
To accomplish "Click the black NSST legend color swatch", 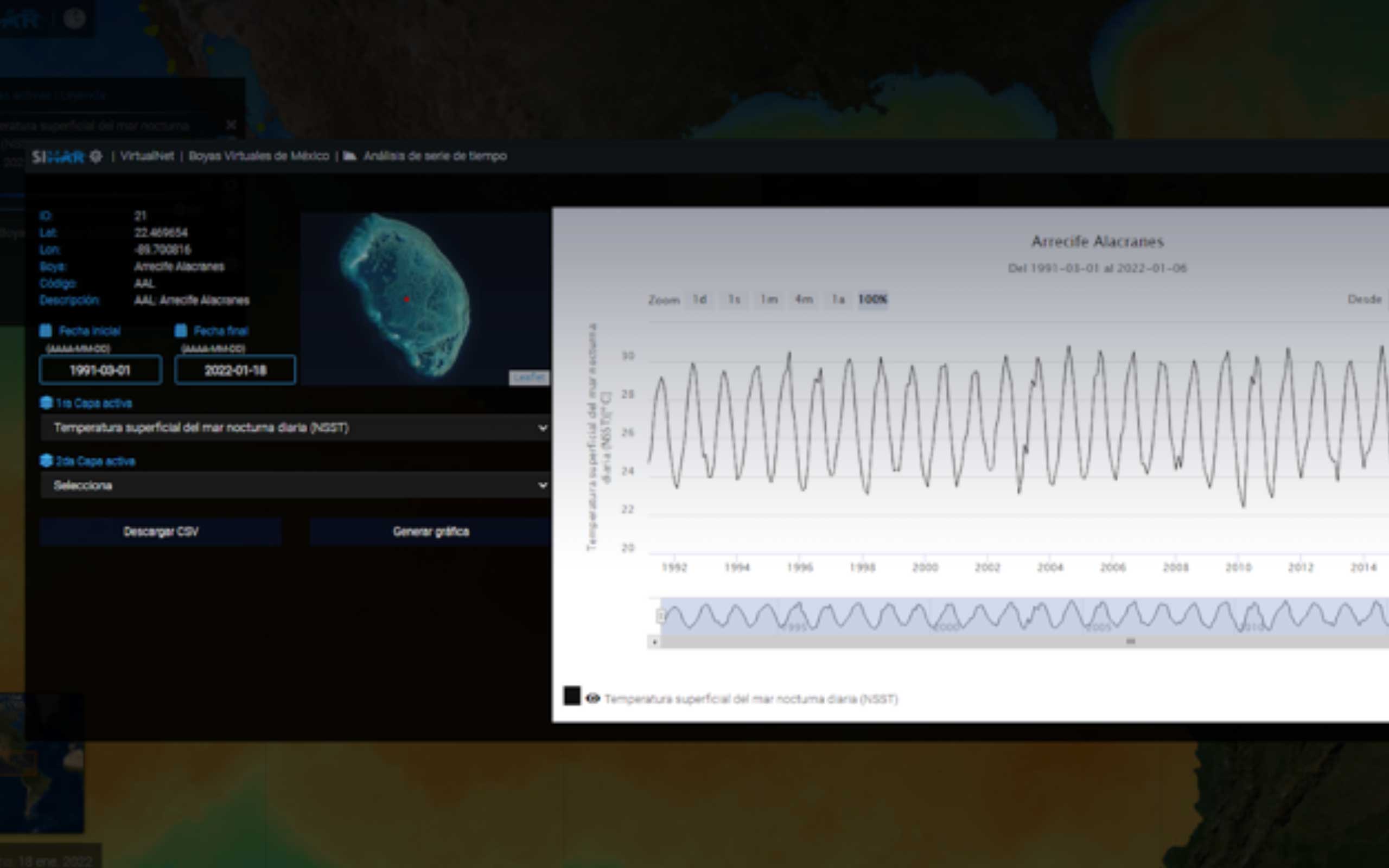I will pos(572,696).
